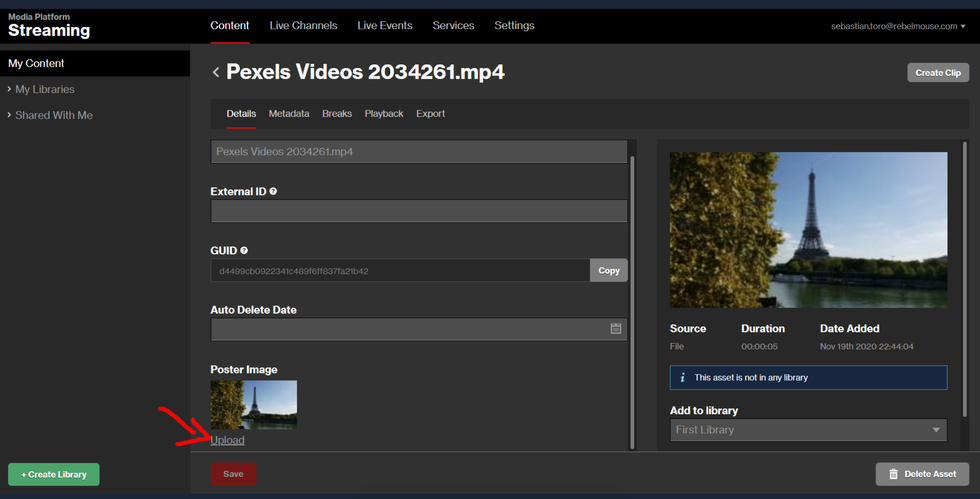Click the back arrow beside the video title

pos(216,72)
